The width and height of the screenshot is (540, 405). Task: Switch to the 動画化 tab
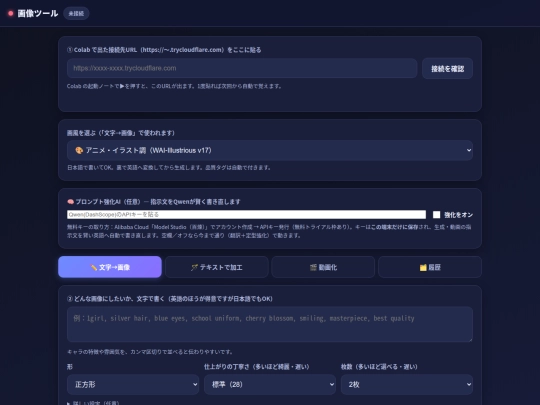tap(323, 267)
